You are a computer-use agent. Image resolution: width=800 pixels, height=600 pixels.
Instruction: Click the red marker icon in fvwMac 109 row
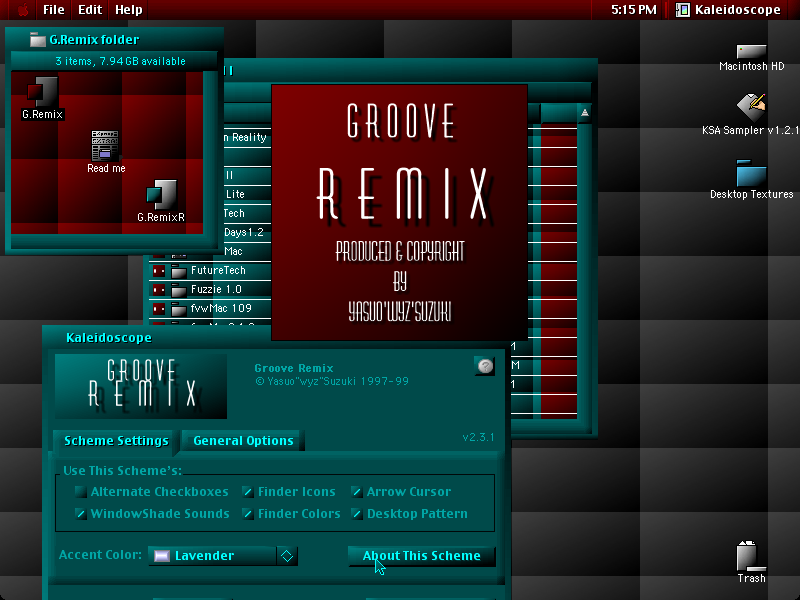coord(159,309)
